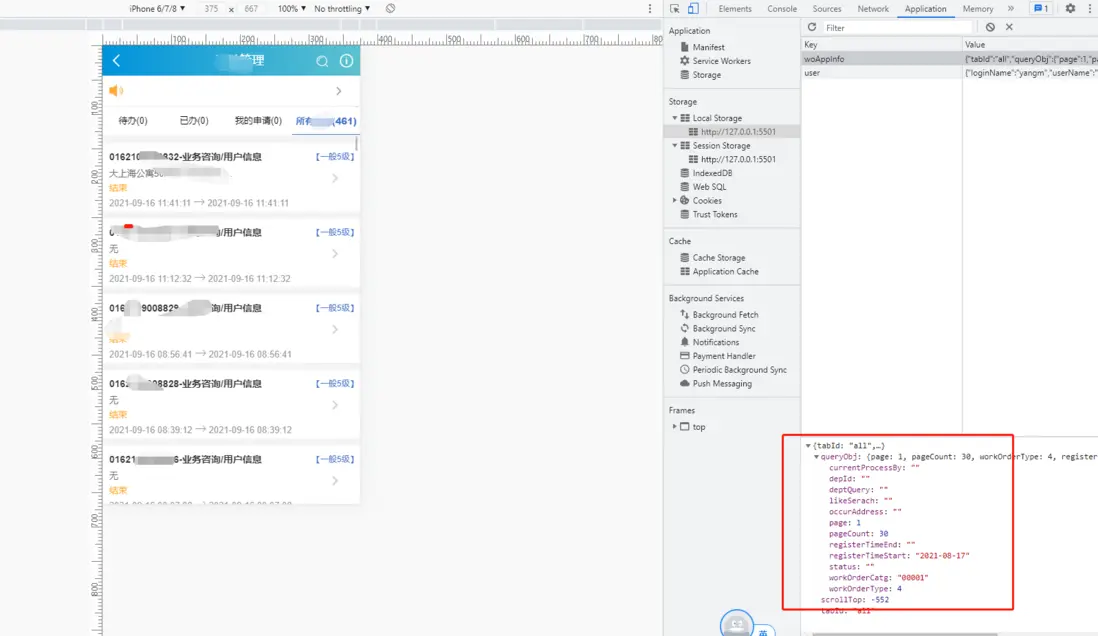Open work order dated 2021-09-16 11:41:11
Screen dimensions: 1098x636
[231, 179]
